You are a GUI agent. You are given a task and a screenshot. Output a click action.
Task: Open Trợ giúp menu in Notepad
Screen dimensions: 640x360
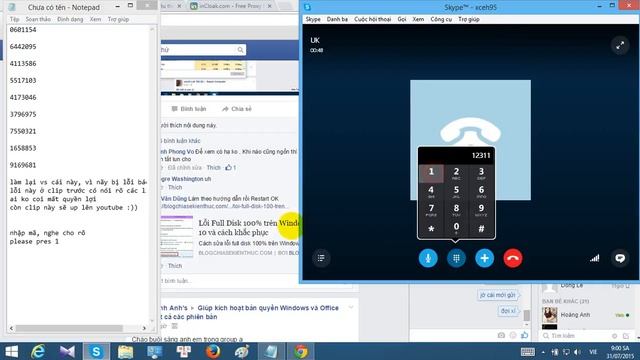(118, 19)
